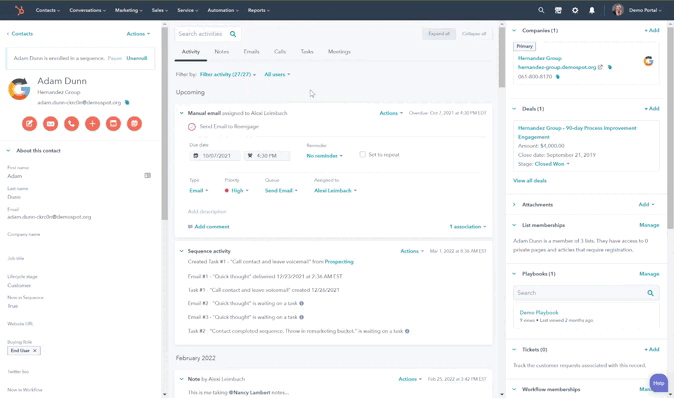The image size is (674, 398).
Task: Remove End User buying role tag
Action: (35, 351)
